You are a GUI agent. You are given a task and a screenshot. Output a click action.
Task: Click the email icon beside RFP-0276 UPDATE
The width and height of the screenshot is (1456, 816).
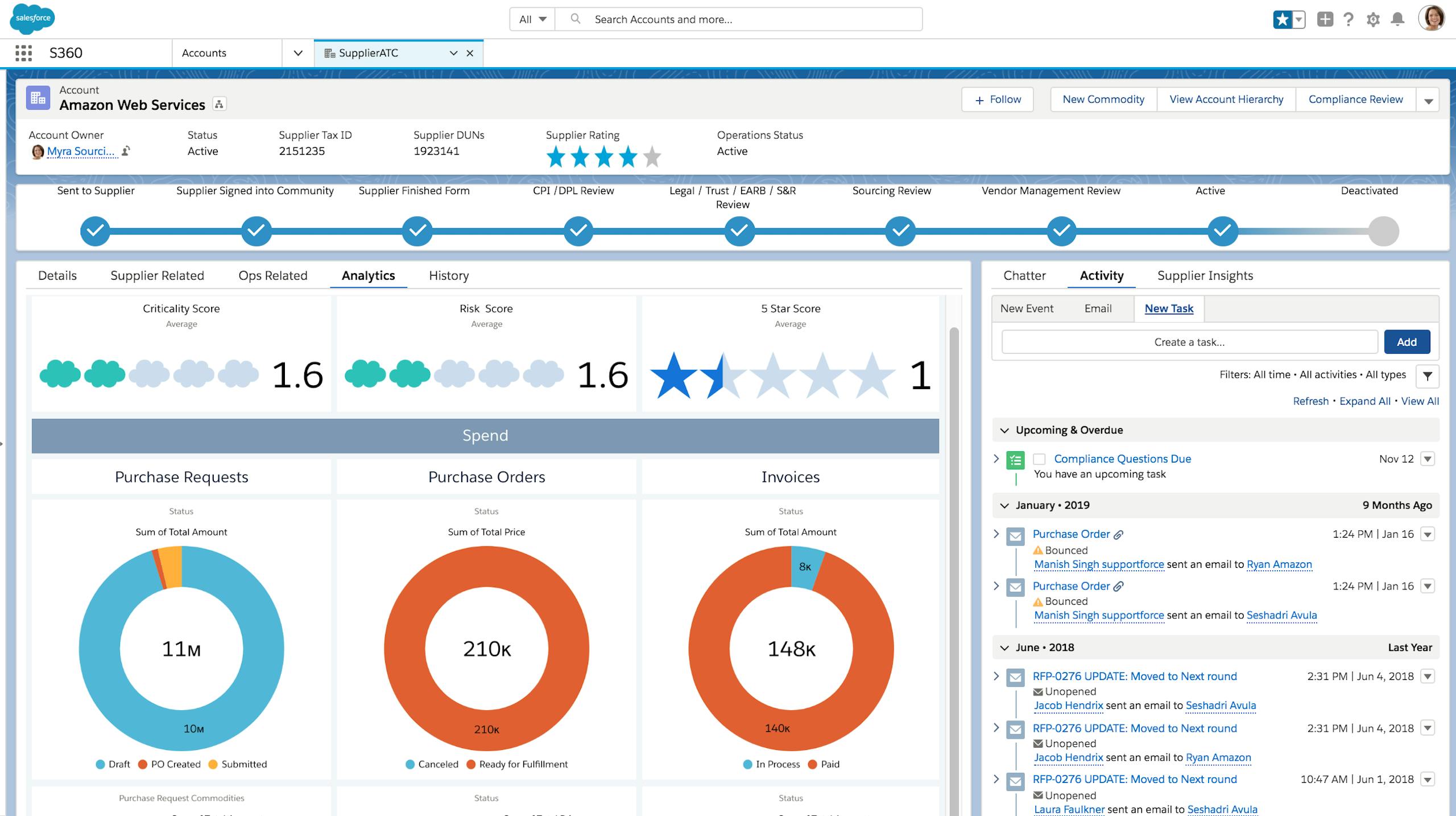pyautogui.click(x=1016, y=677)
